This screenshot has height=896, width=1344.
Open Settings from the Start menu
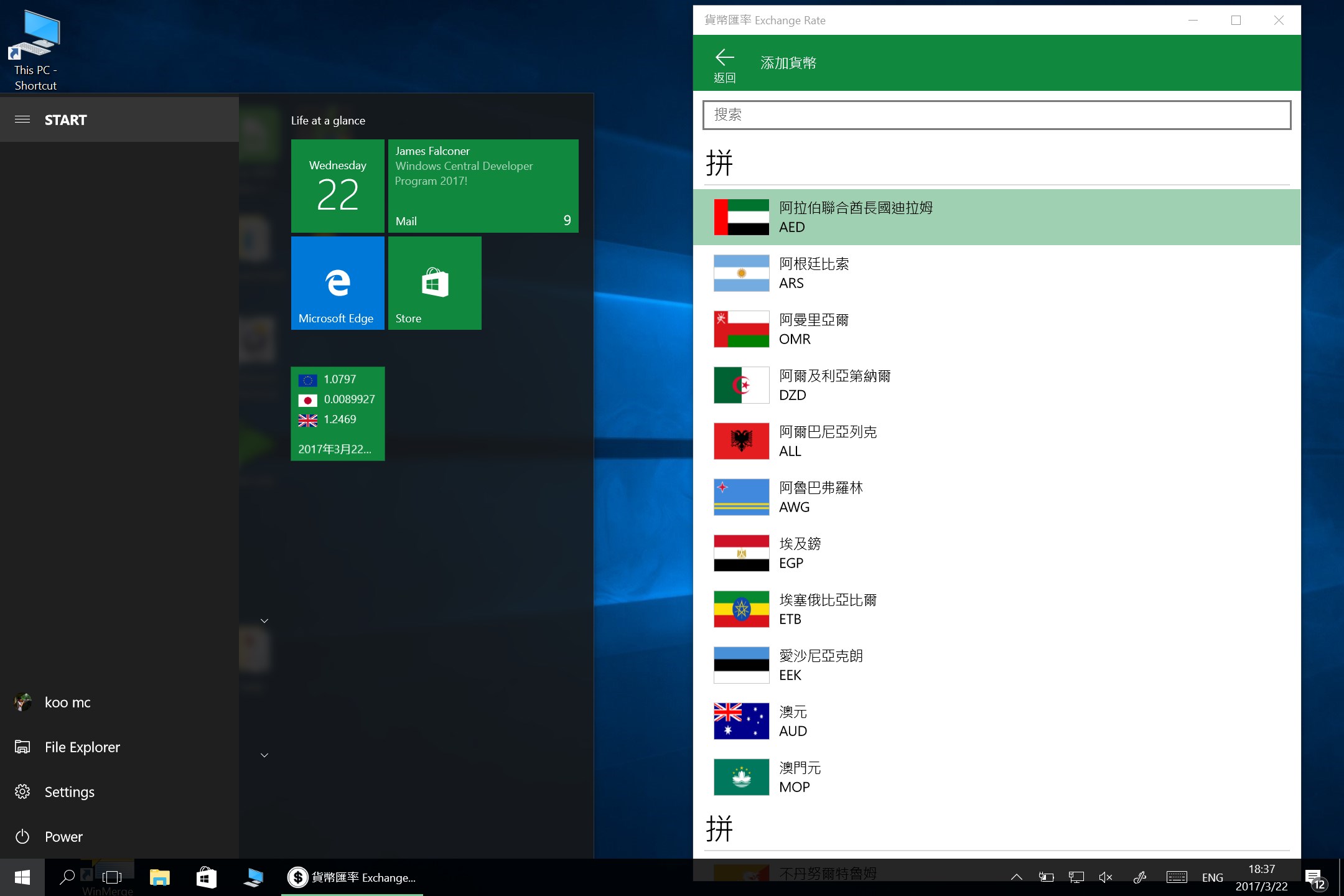[x=69, y=791]
